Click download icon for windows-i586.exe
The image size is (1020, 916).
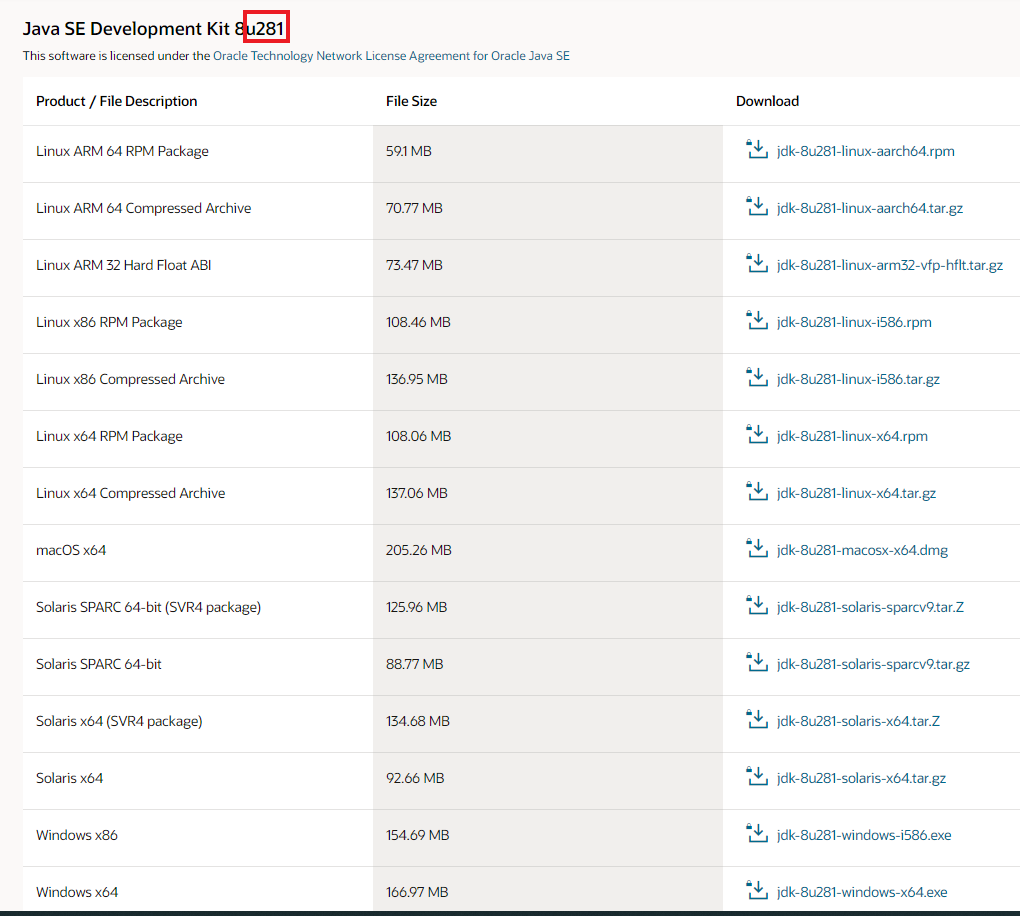coord(757,833)
